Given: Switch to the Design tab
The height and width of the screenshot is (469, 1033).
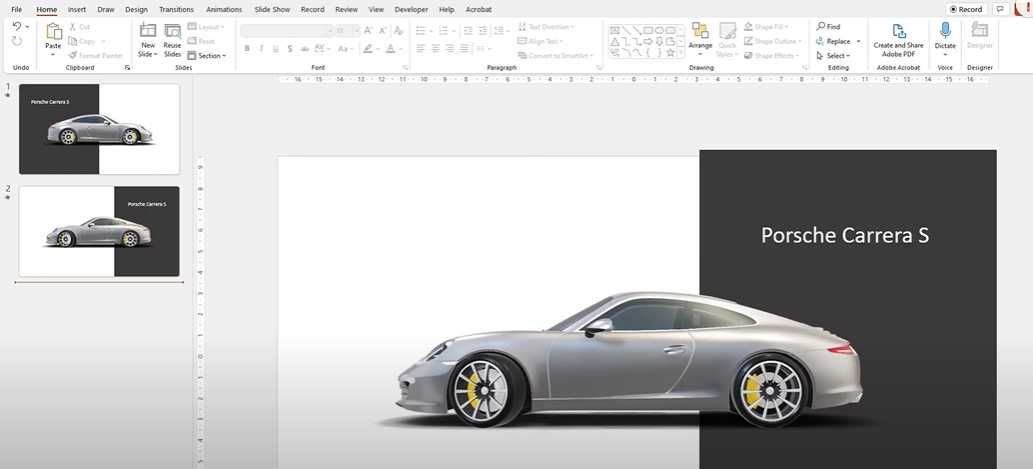Looking at the screenshot, I should [136, 10].
